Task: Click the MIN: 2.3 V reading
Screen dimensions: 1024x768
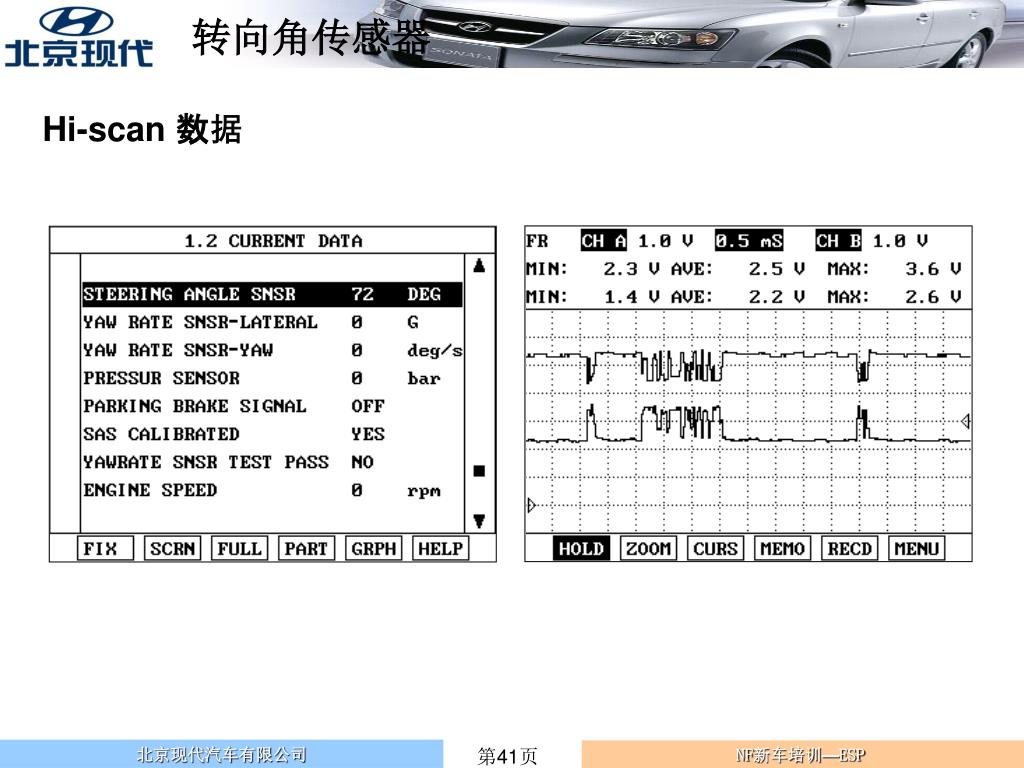Action: 592,269
